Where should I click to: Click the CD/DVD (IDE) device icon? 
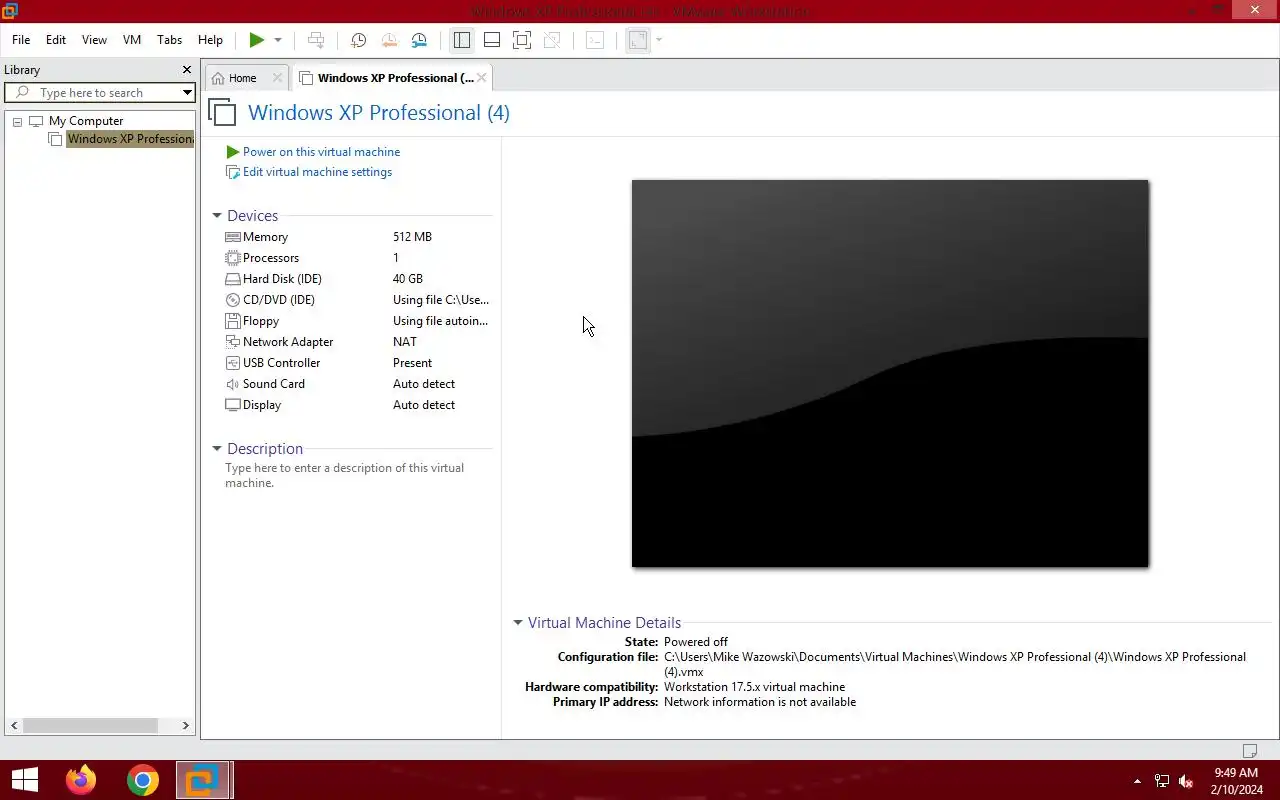[x=233, y=300]
